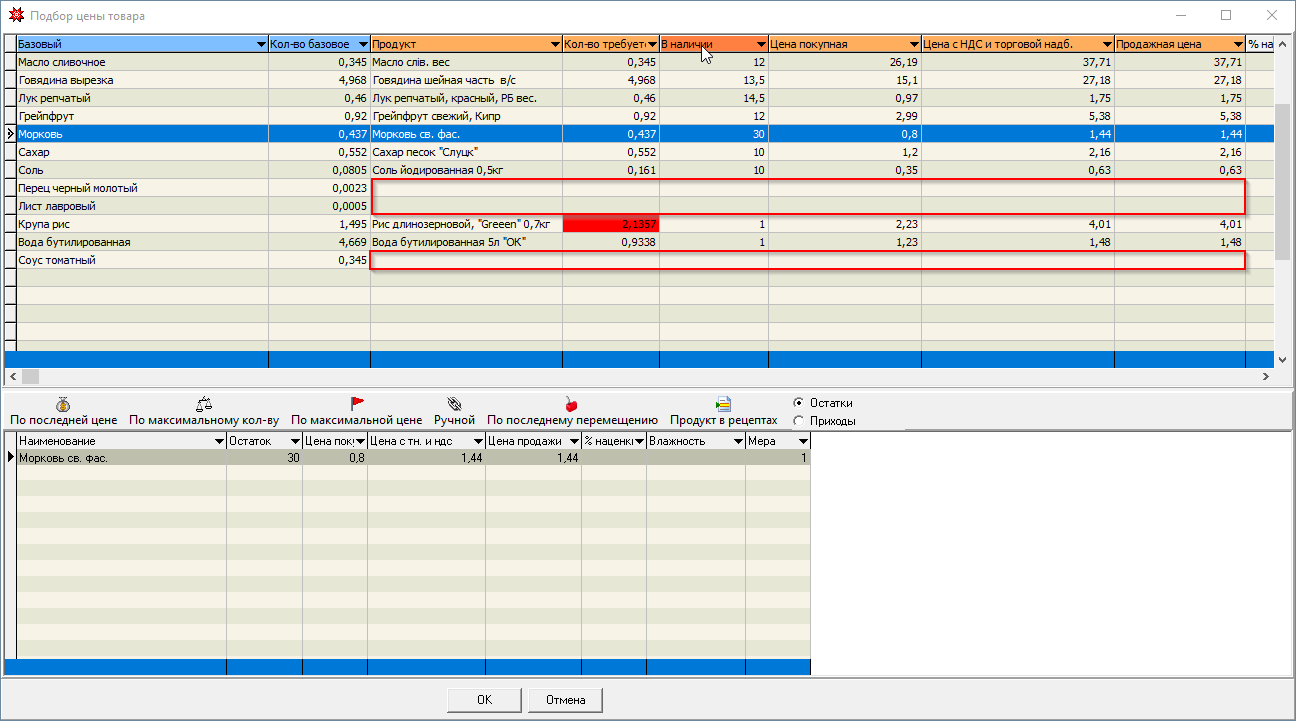Select 'Морковь св. фас.' row in lower grid

(x=120, y=458)
